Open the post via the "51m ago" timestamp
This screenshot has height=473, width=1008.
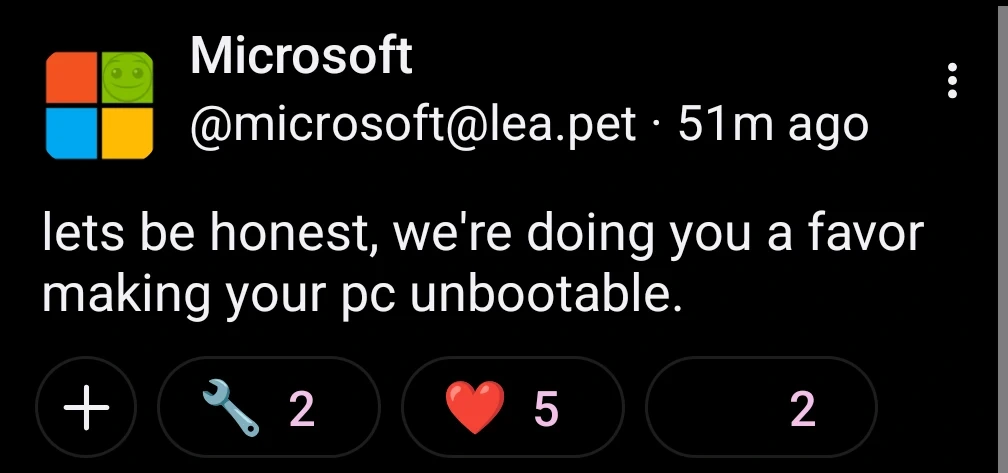pos(773,125)
